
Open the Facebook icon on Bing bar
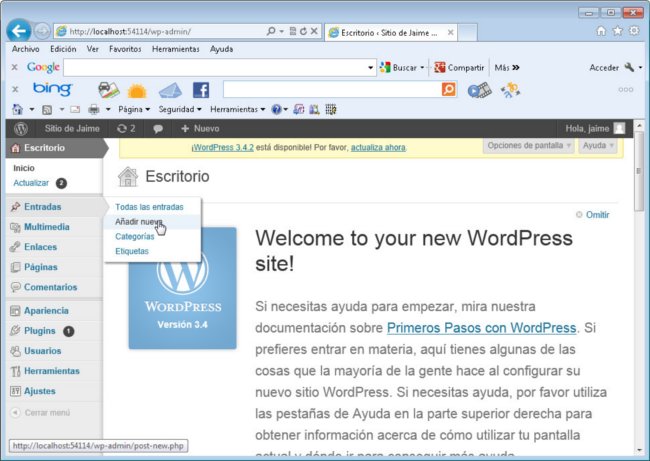tap(201, 90)
